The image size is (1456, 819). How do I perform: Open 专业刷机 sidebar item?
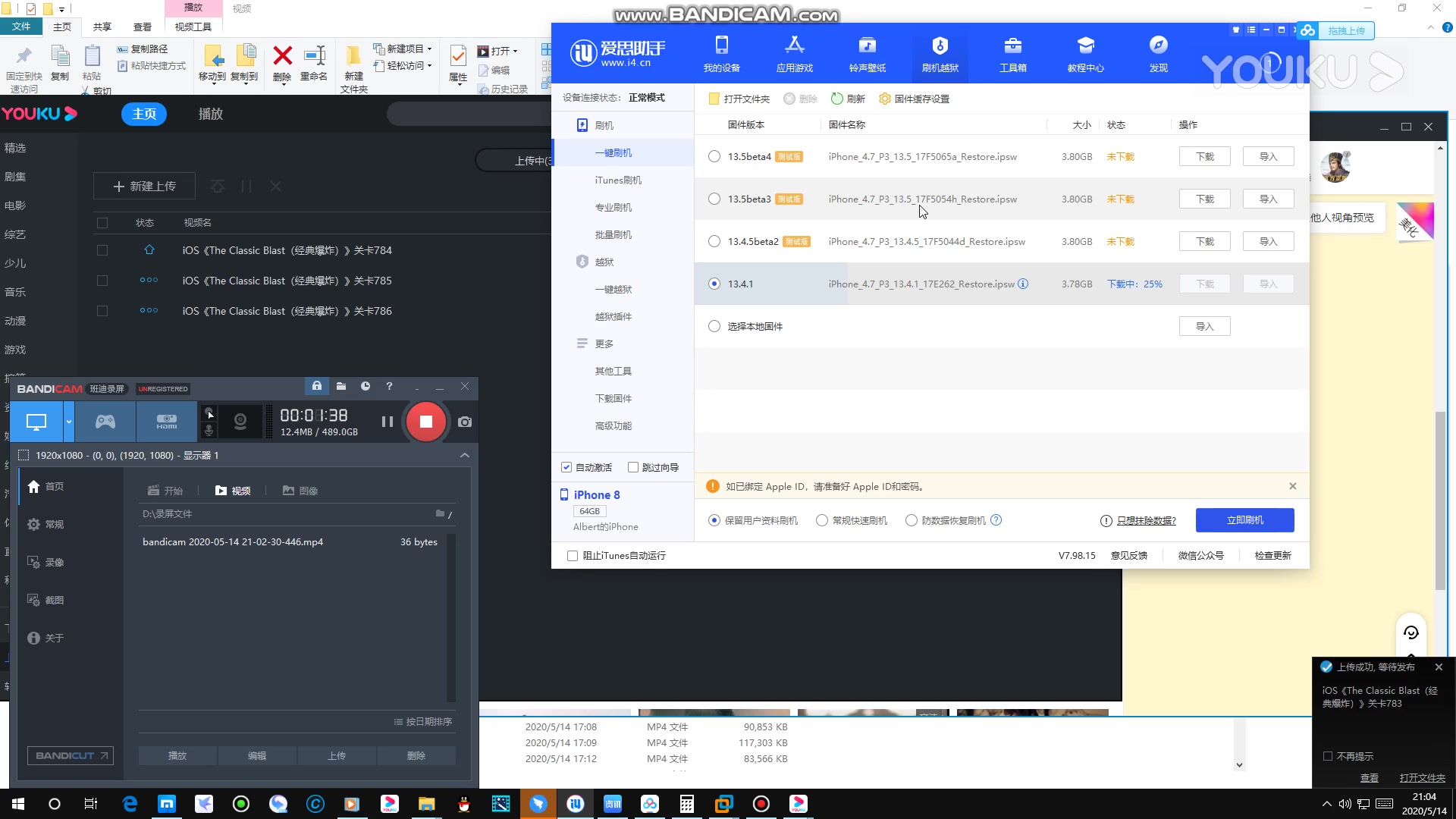(x=613, y=207)
